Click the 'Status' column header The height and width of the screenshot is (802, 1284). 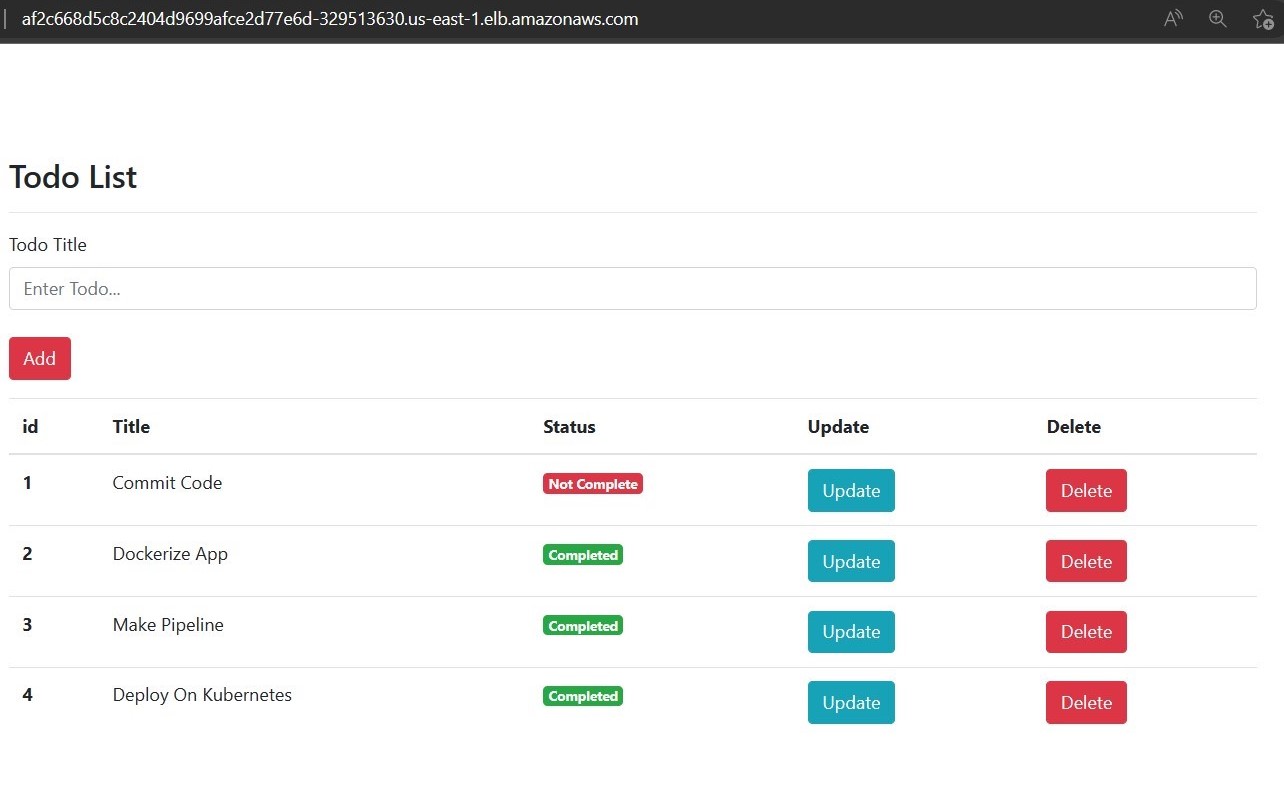(x=569, y=426)
